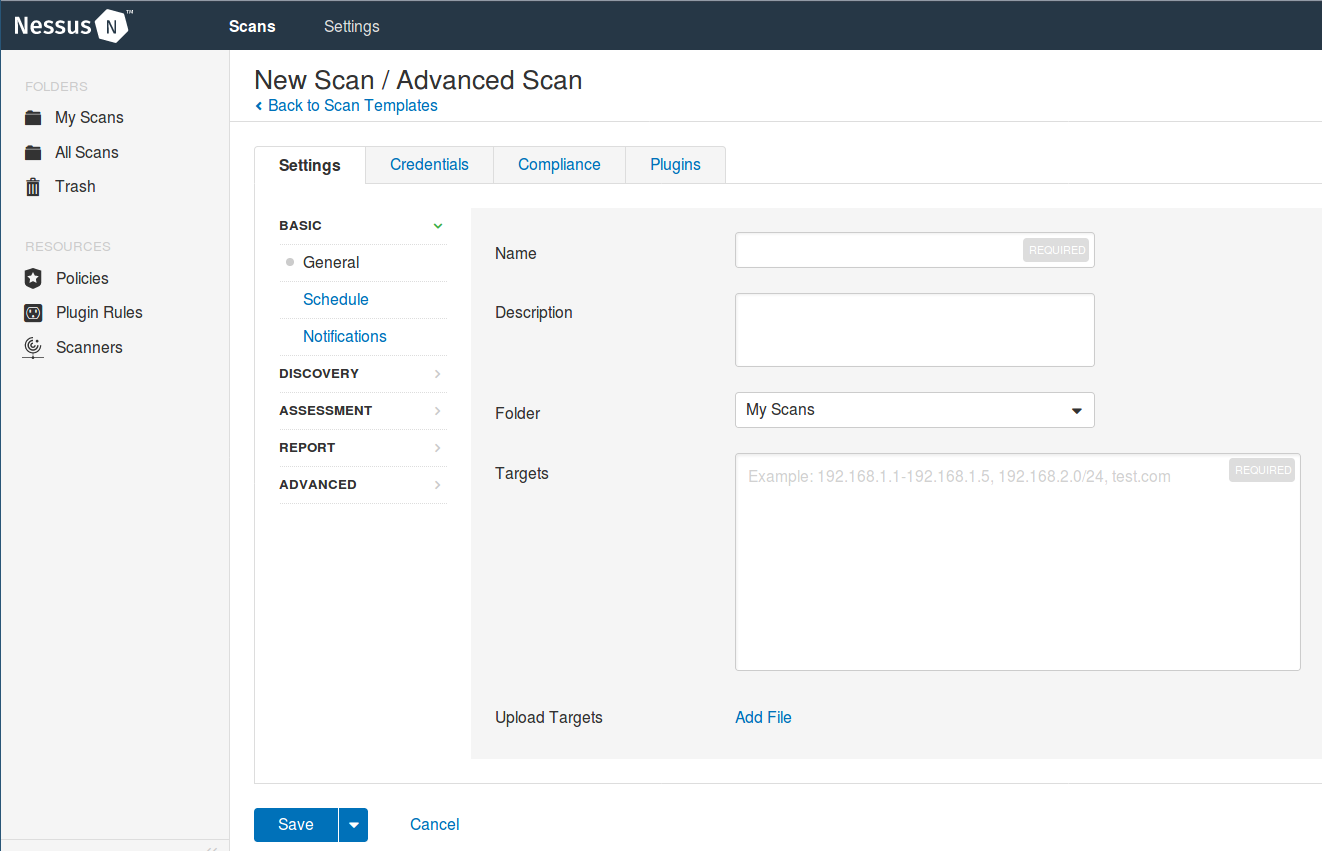1322x851 pixels.
Task: Select the Settings tab
Action: pyautogui.click(x=310, y=166)
